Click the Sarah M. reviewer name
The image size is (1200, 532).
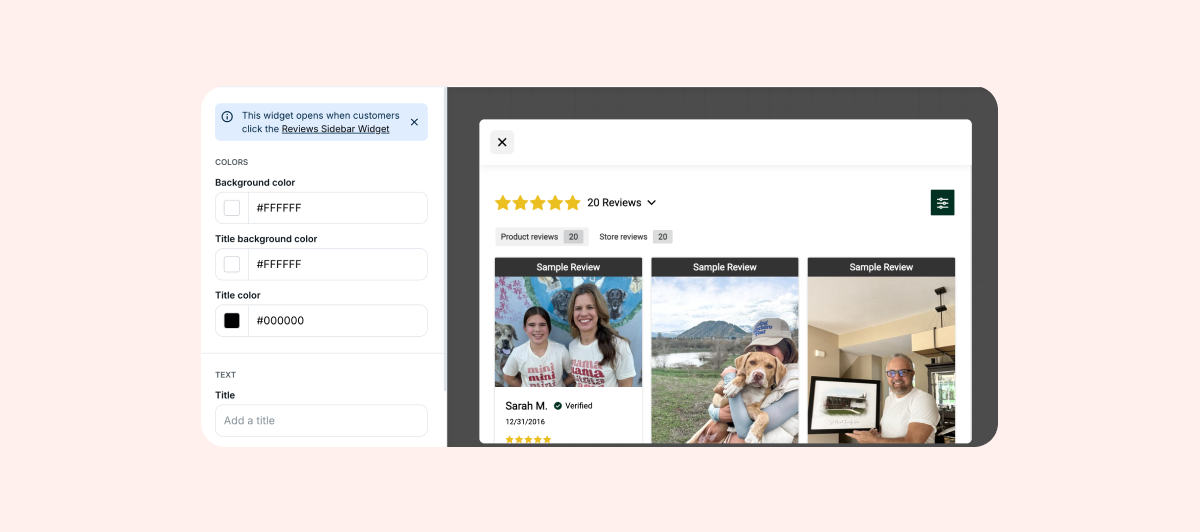(526, 406)
